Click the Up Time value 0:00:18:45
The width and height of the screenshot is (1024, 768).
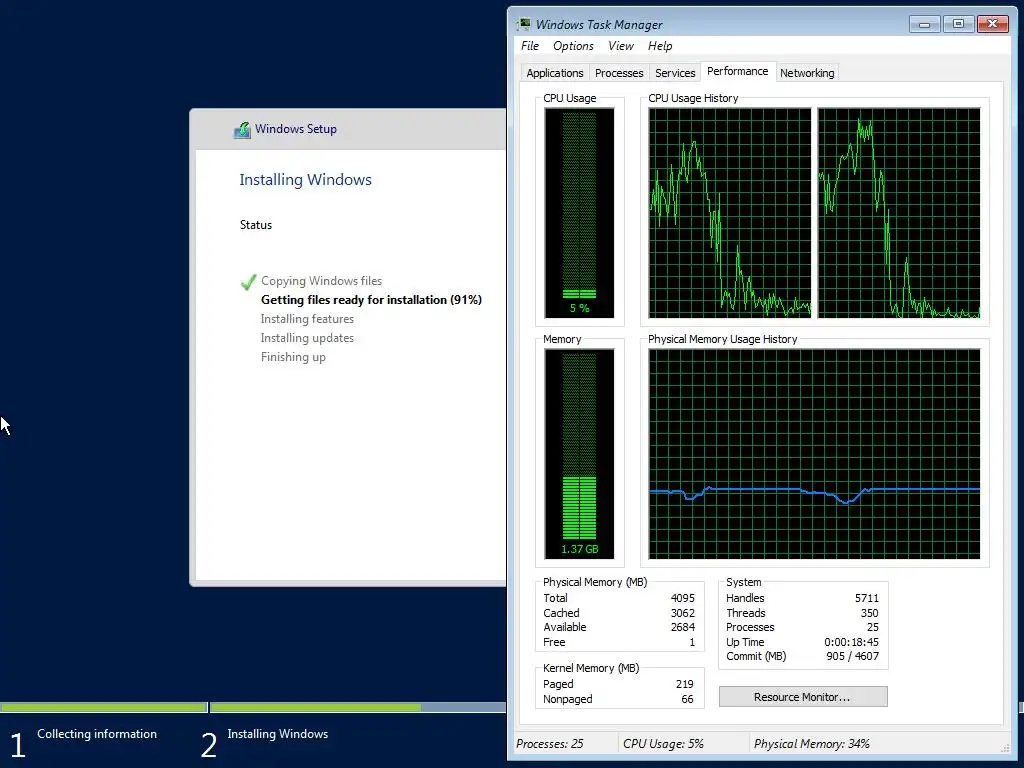(x=851, y=643)
